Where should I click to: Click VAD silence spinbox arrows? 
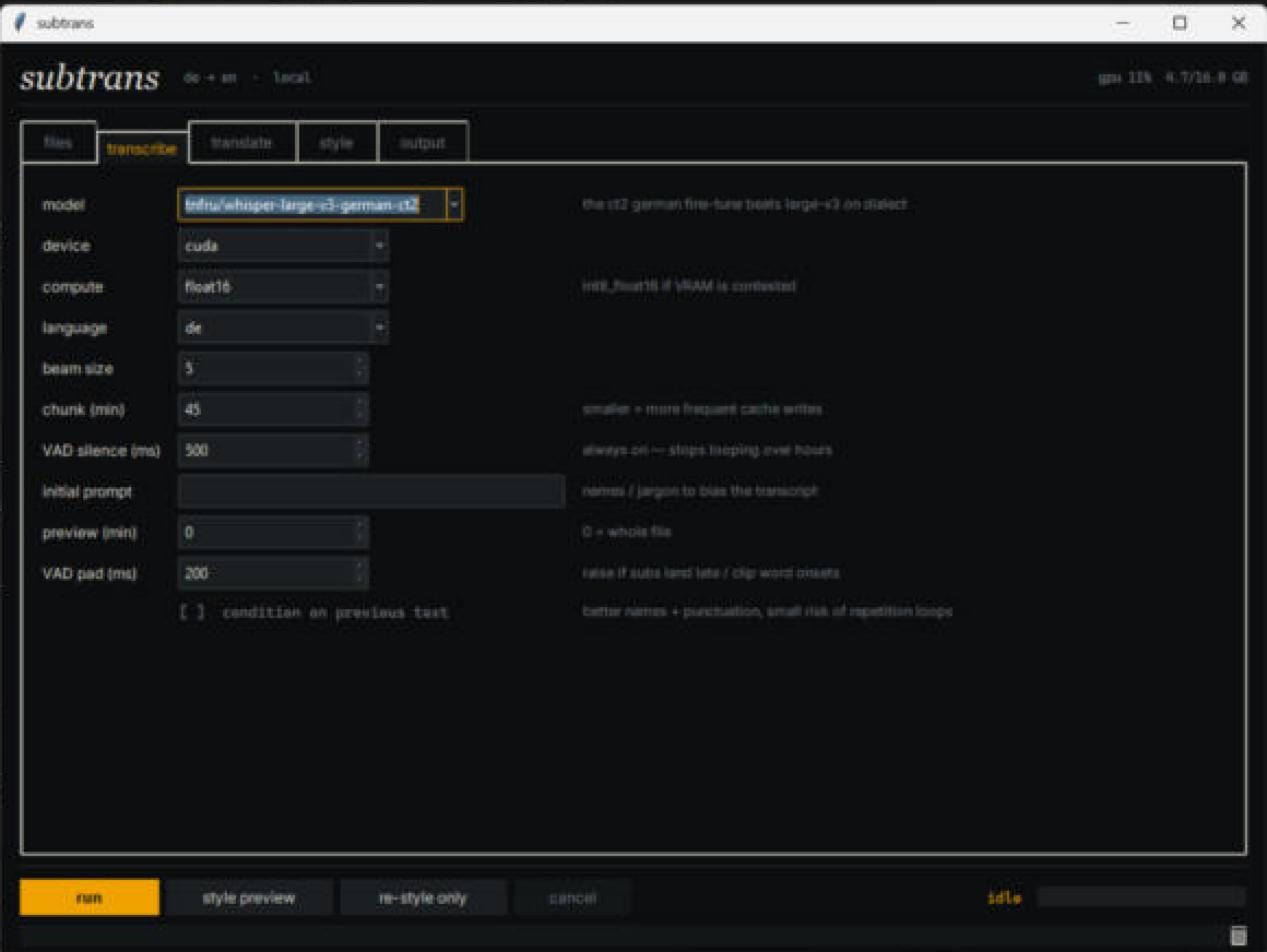[360, 450]
